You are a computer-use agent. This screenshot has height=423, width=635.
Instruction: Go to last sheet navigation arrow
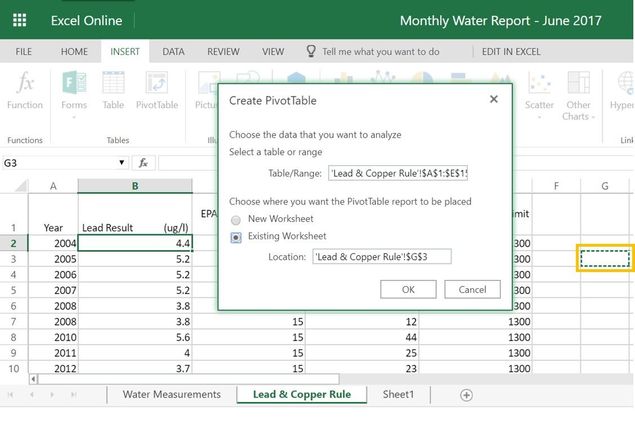[73, 394]
